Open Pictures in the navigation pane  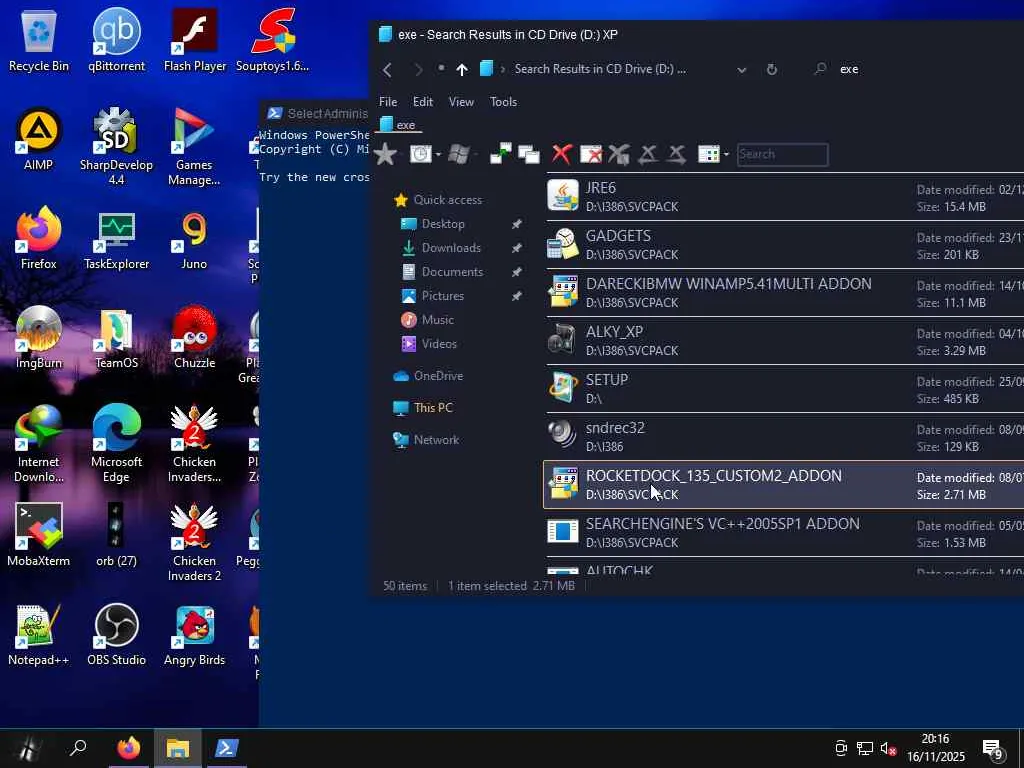[432, 296]
